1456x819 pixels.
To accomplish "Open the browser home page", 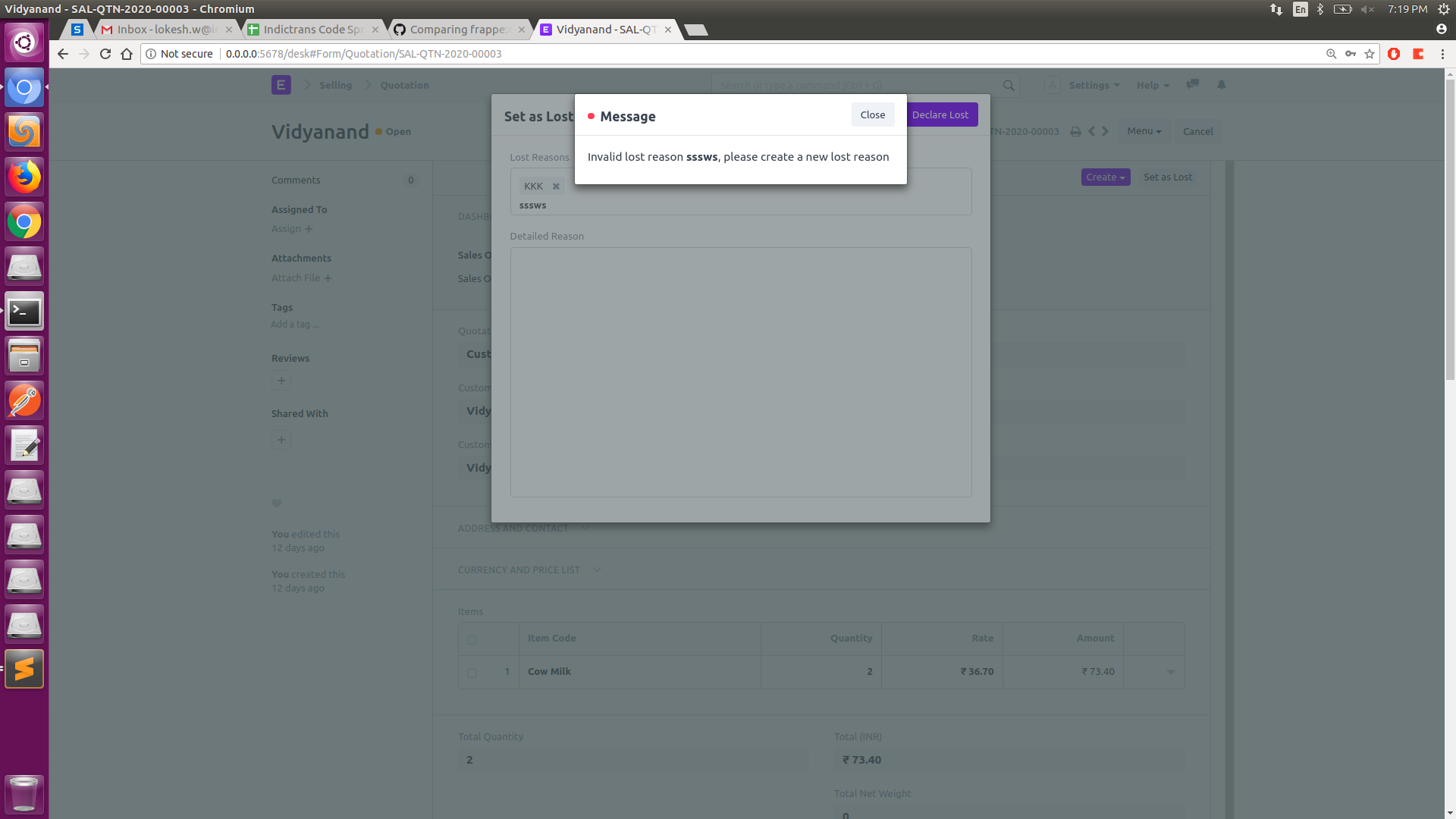I will (127, 54).
